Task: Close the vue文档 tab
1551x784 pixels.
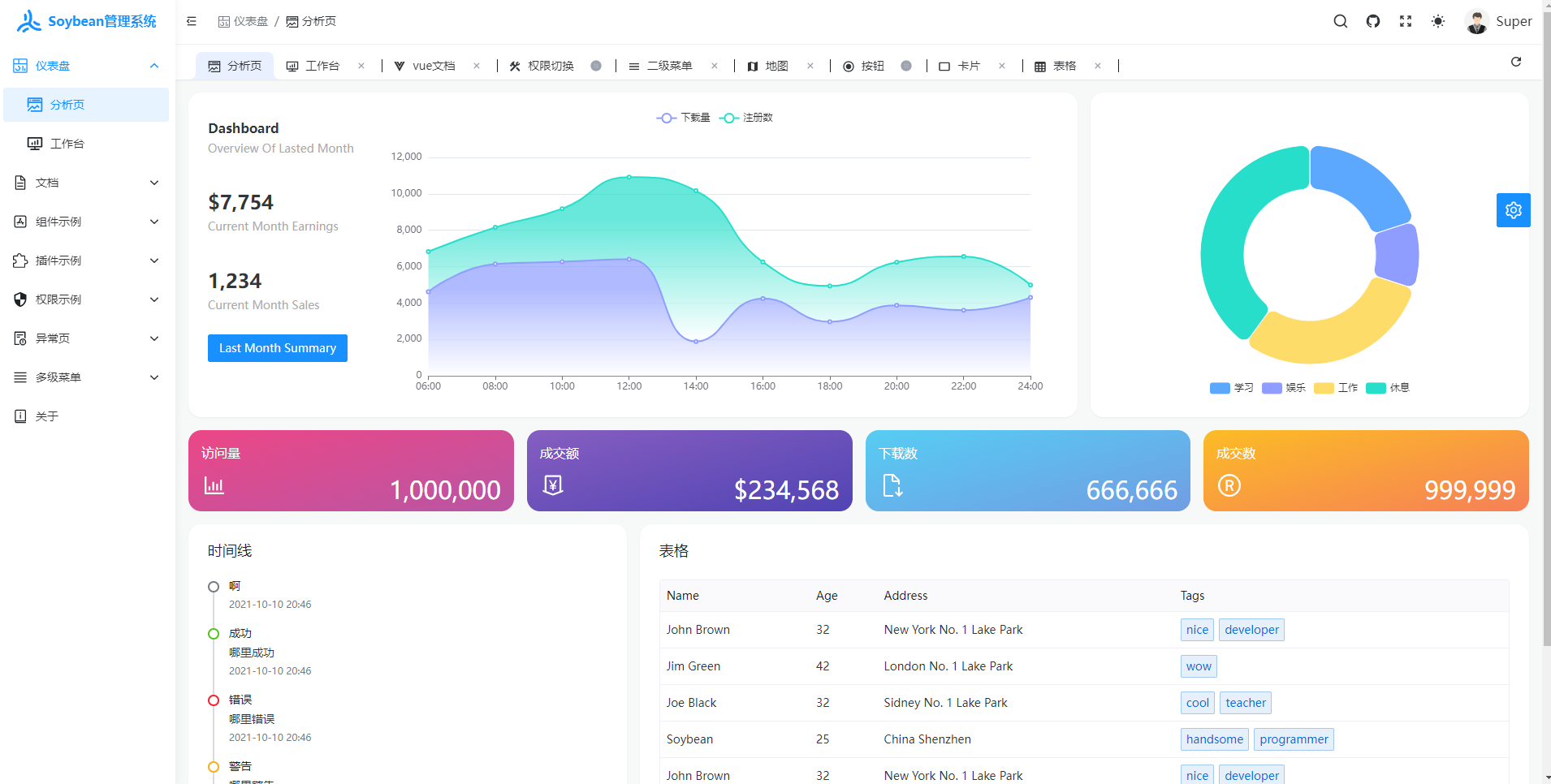Action: [x=477, y=66]
